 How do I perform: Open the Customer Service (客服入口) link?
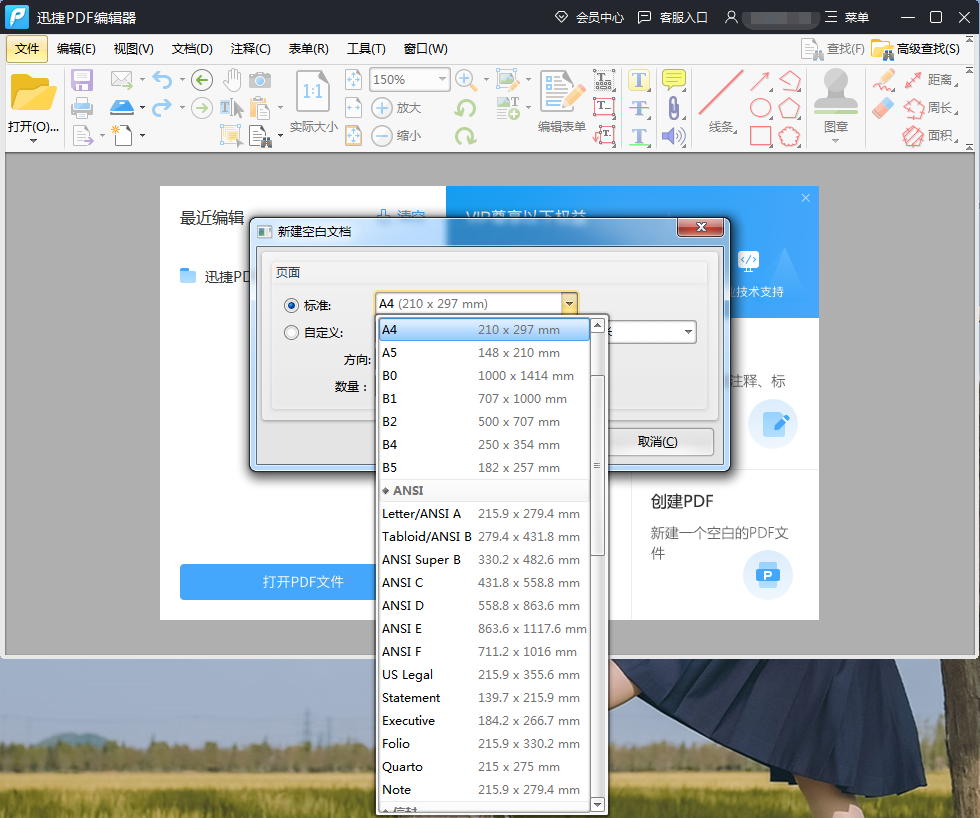pos(672,17)
